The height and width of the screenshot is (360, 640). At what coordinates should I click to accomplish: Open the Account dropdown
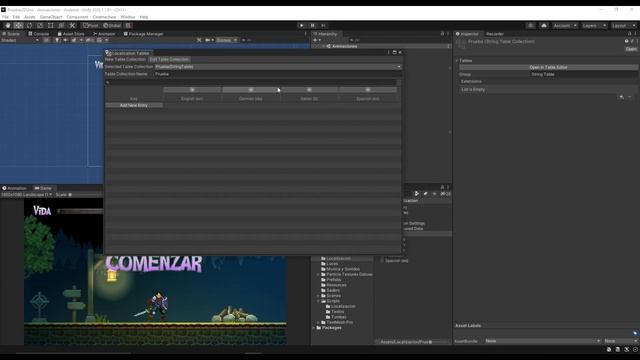[565, 25]
